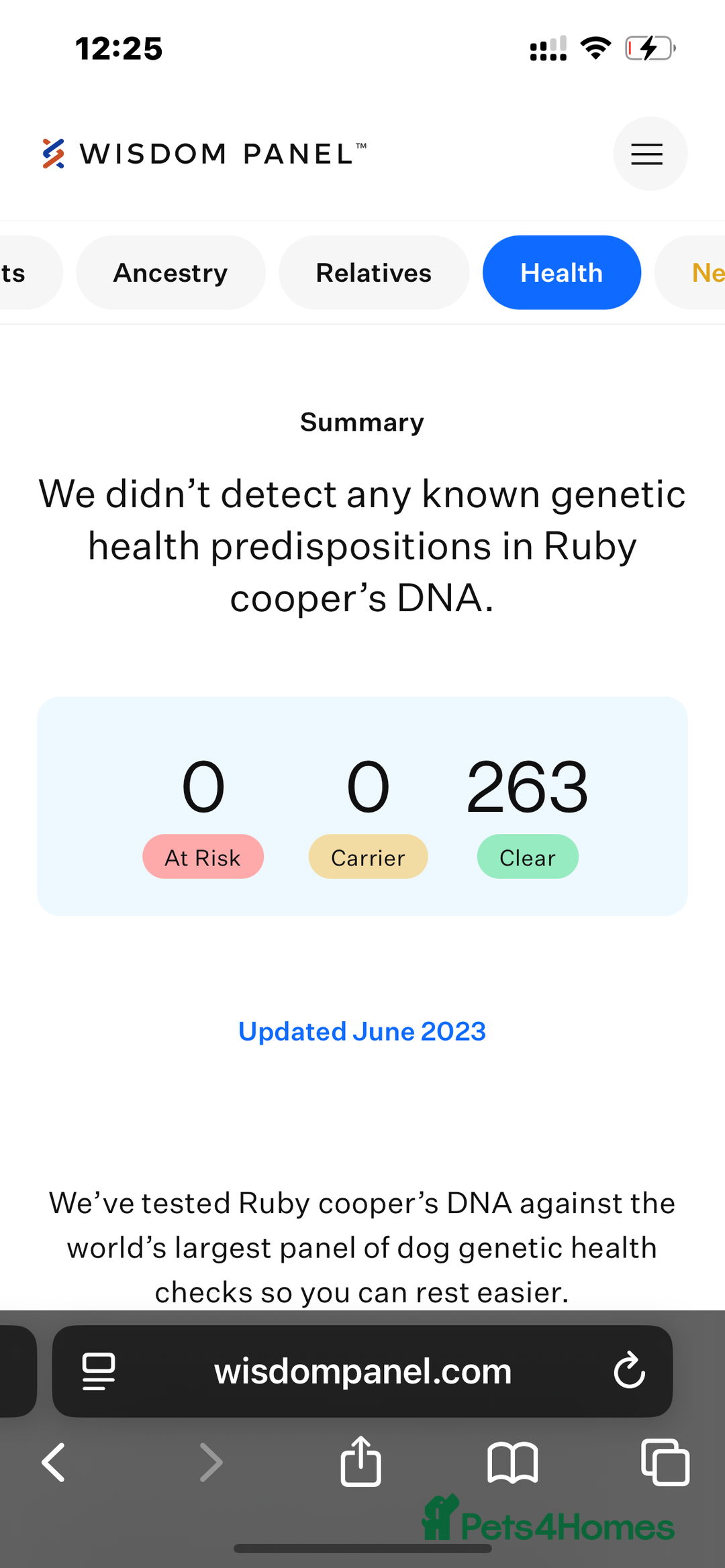
Task: Tap the Wisdom Panel logo
Action: [204, 154]
